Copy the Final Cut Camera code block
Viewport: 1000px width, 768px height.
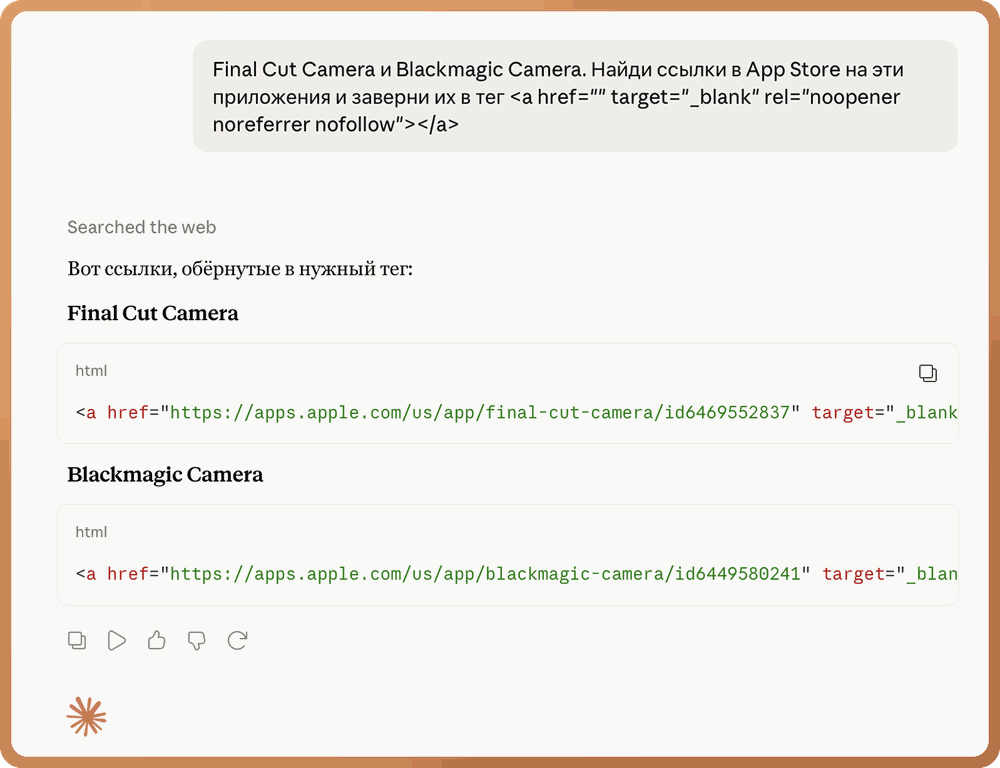[x=927, y=373]
